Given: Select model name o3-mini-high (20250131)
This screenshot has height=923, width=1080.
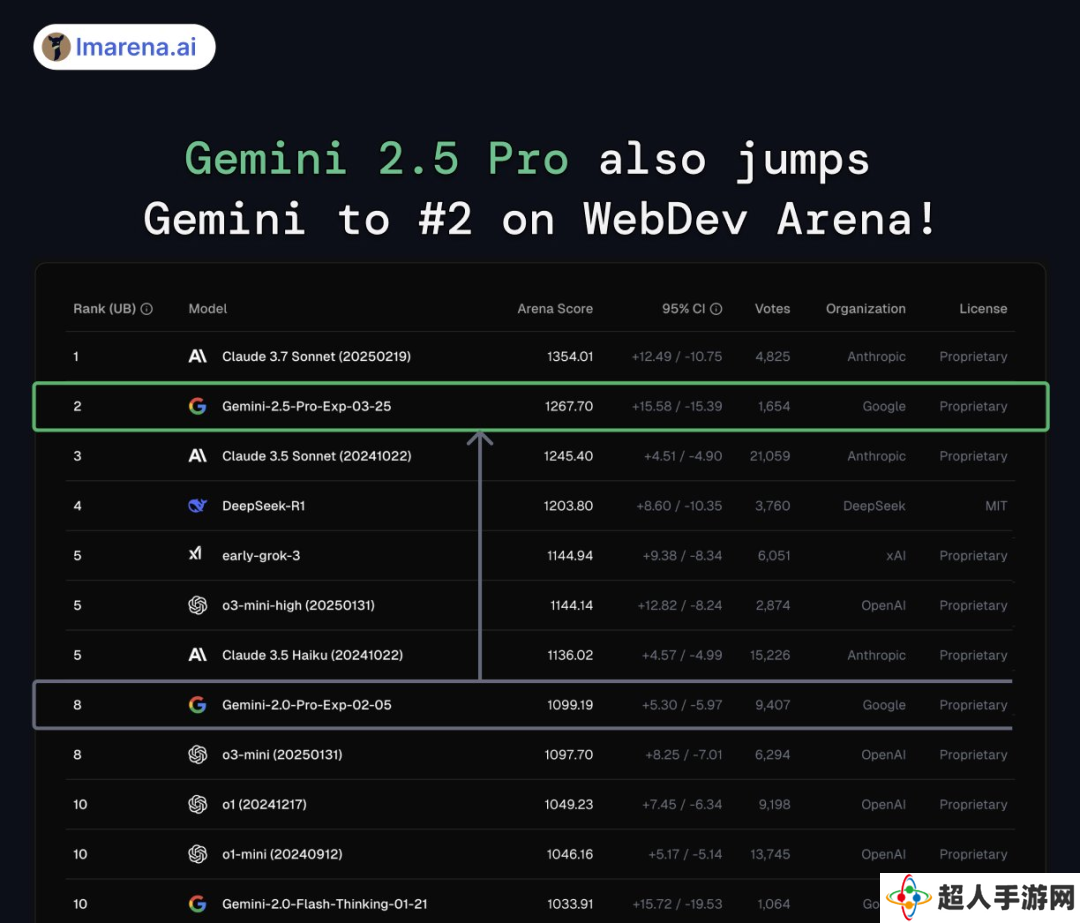Looking at the screenshot, I should click(x=298, y=605).
